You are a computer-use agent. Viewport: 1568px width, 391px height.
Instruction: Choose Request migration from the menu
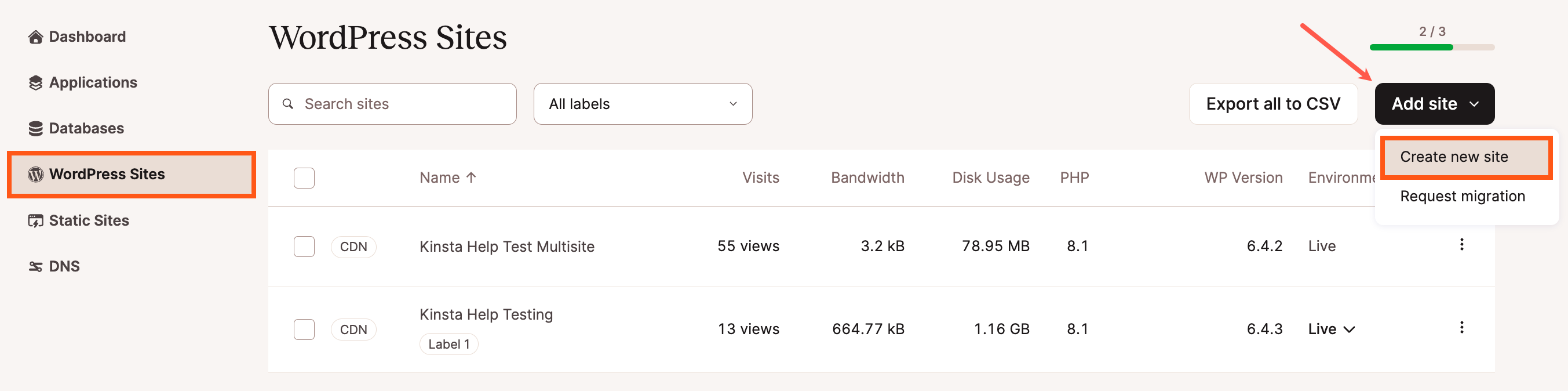click(x=1462, y=196)
